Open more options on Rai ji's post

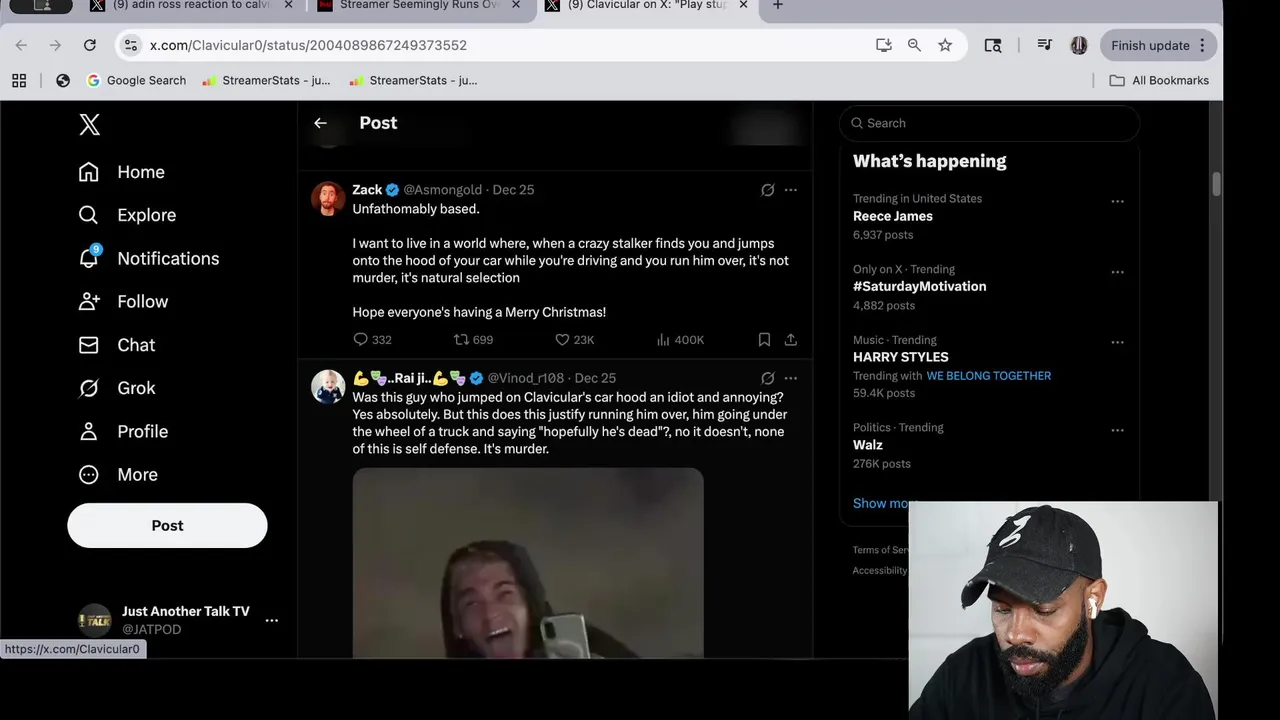point(791,378)
